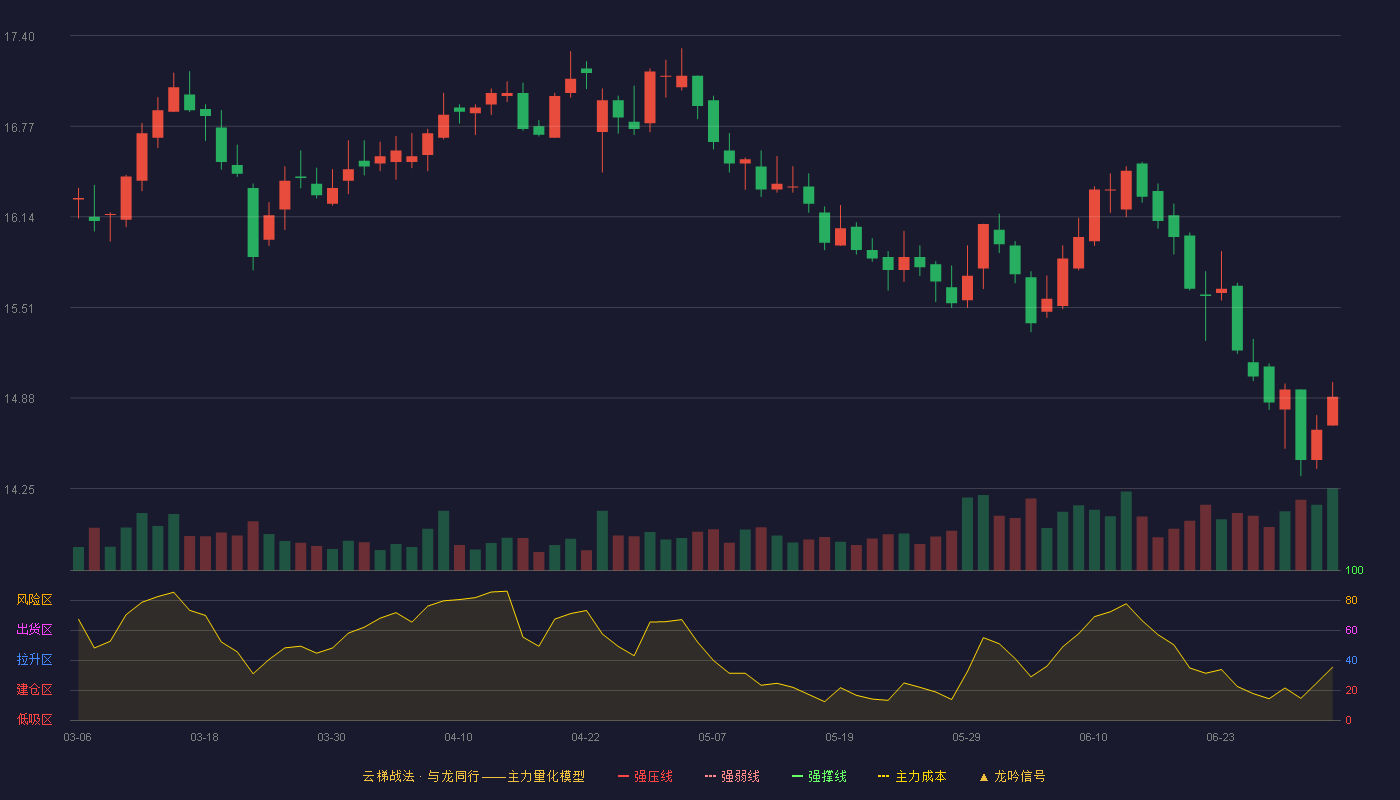1400x800 pixels.
Task: Click the 03-06 date label
Action: click(x=78, y=737)
